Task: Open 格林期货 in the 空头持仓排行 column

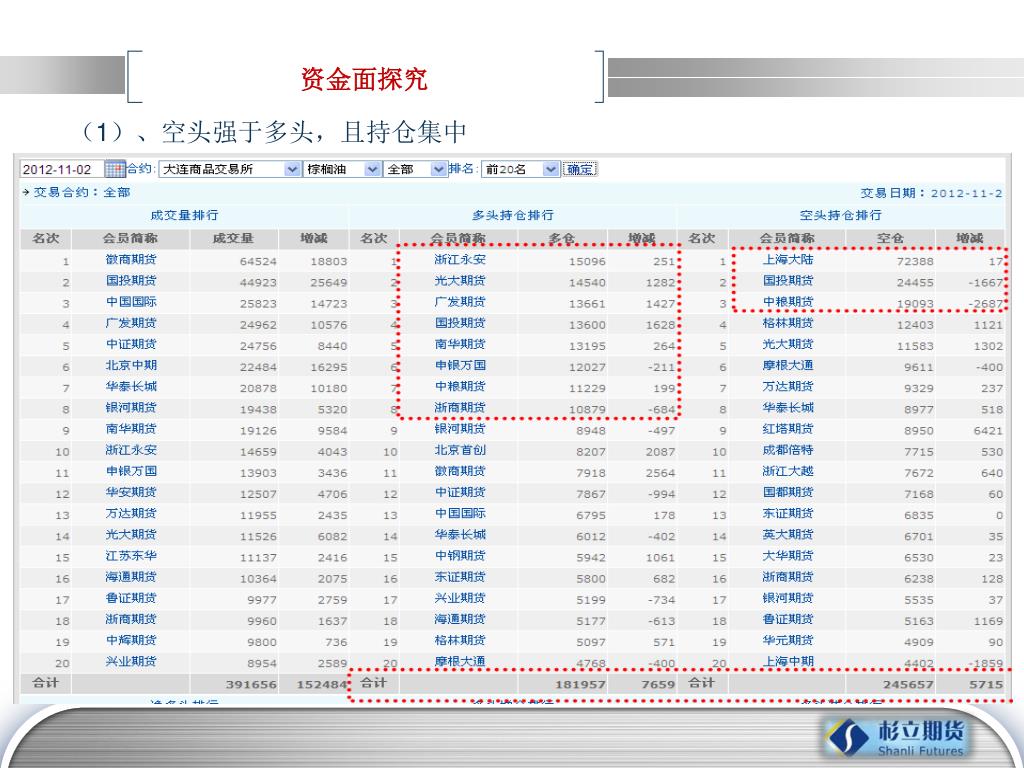Action: point(788,323)
